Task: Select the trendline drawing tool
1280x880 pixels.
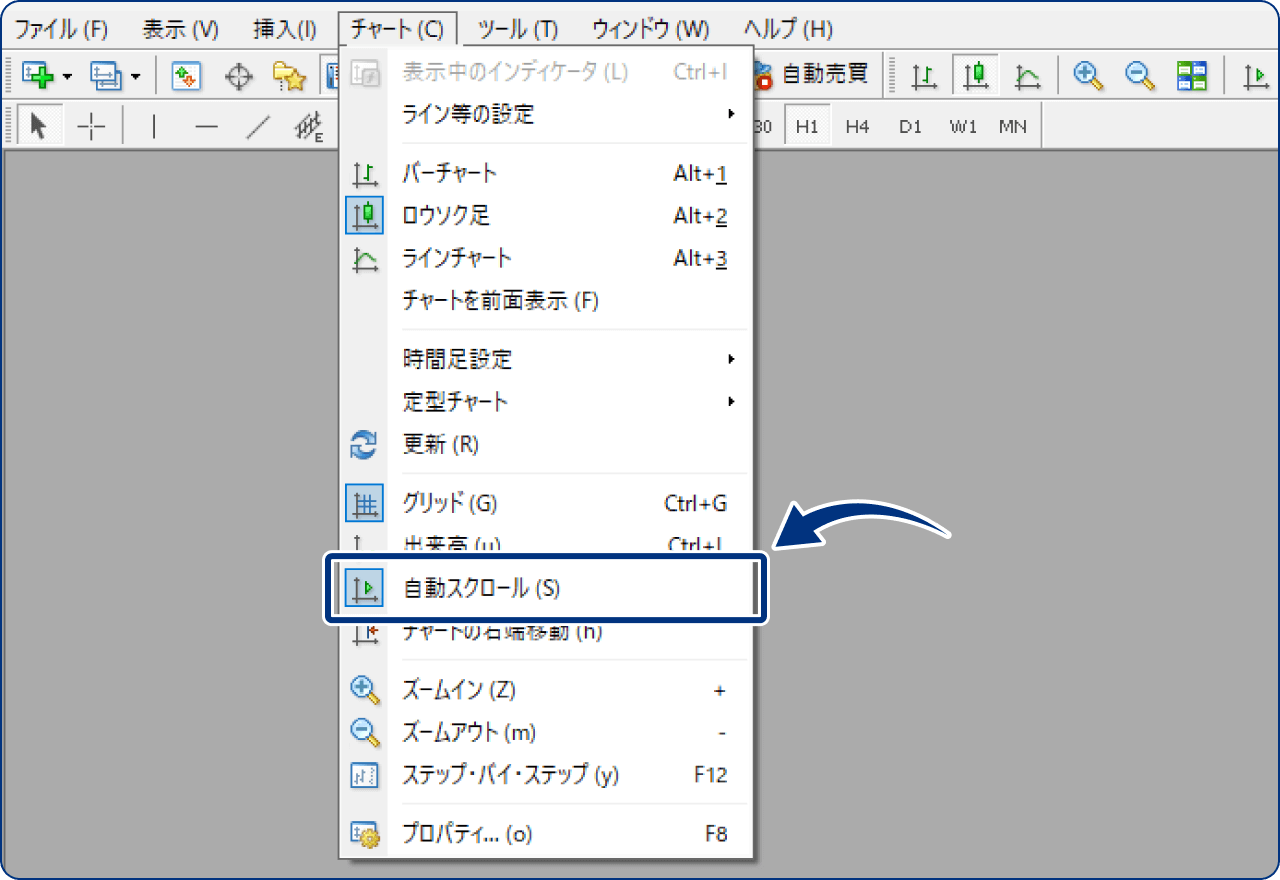Action: click(256, 126)
